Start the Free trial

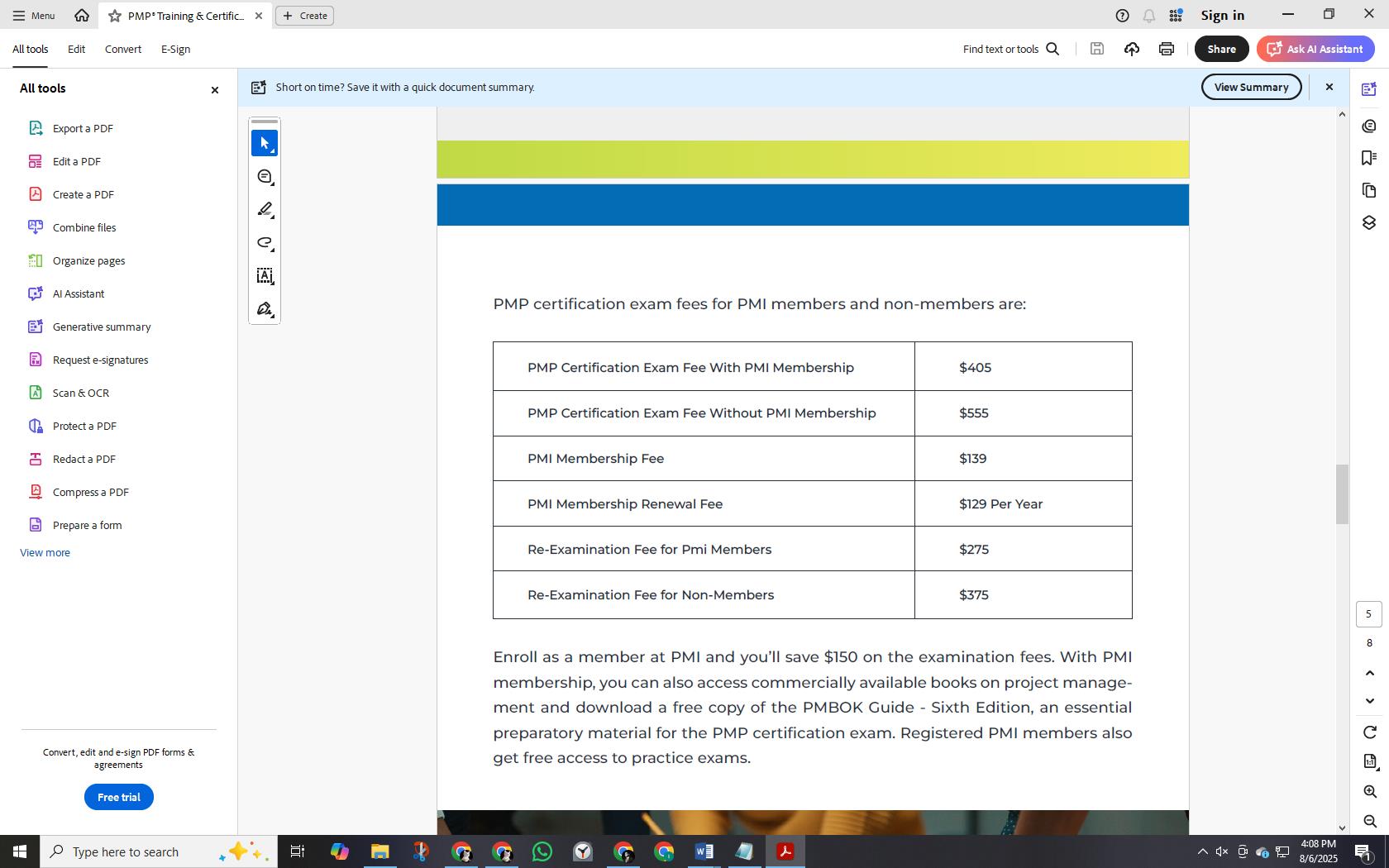tap(118, 797)
